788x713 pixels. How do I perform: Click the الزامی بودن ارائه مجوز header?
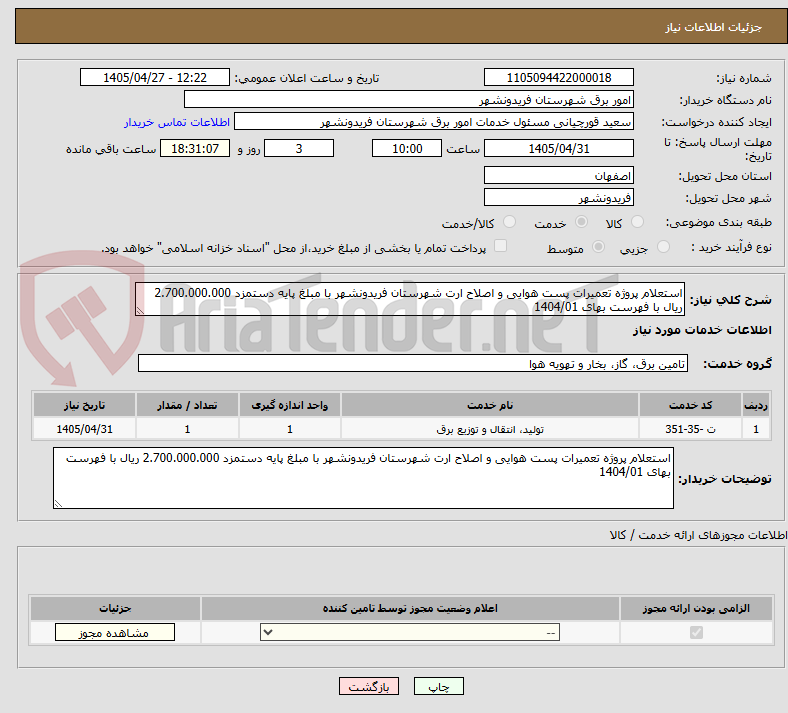696,608
